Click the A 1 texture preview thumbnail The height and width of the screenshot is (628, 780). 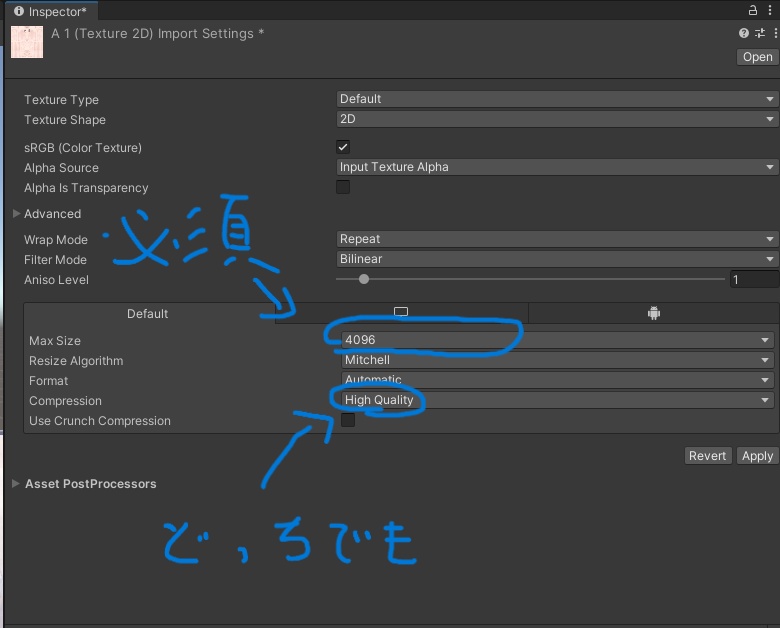coord(27,42)
